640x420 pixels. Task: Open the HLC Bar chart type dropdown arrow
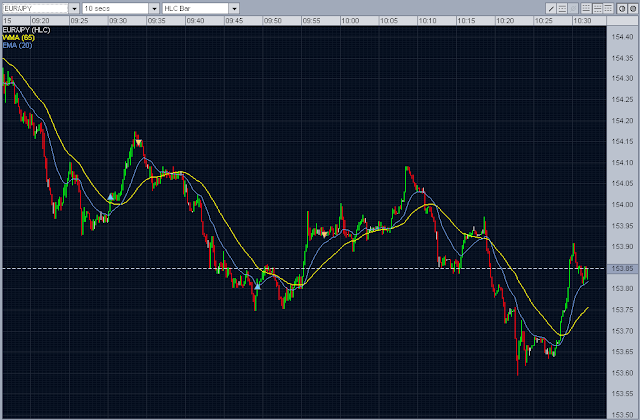(x=234, y=8)
